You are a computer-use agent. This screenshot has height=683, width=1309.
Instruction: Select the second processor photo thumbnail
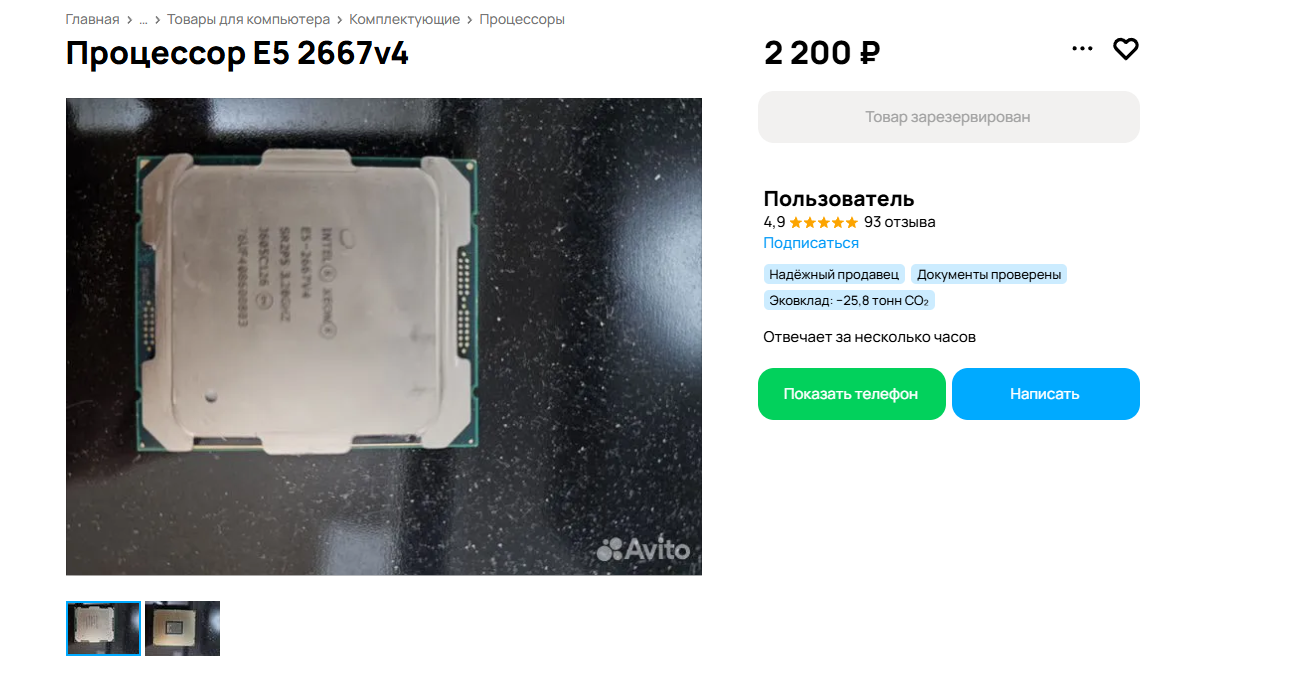(182, 628)
